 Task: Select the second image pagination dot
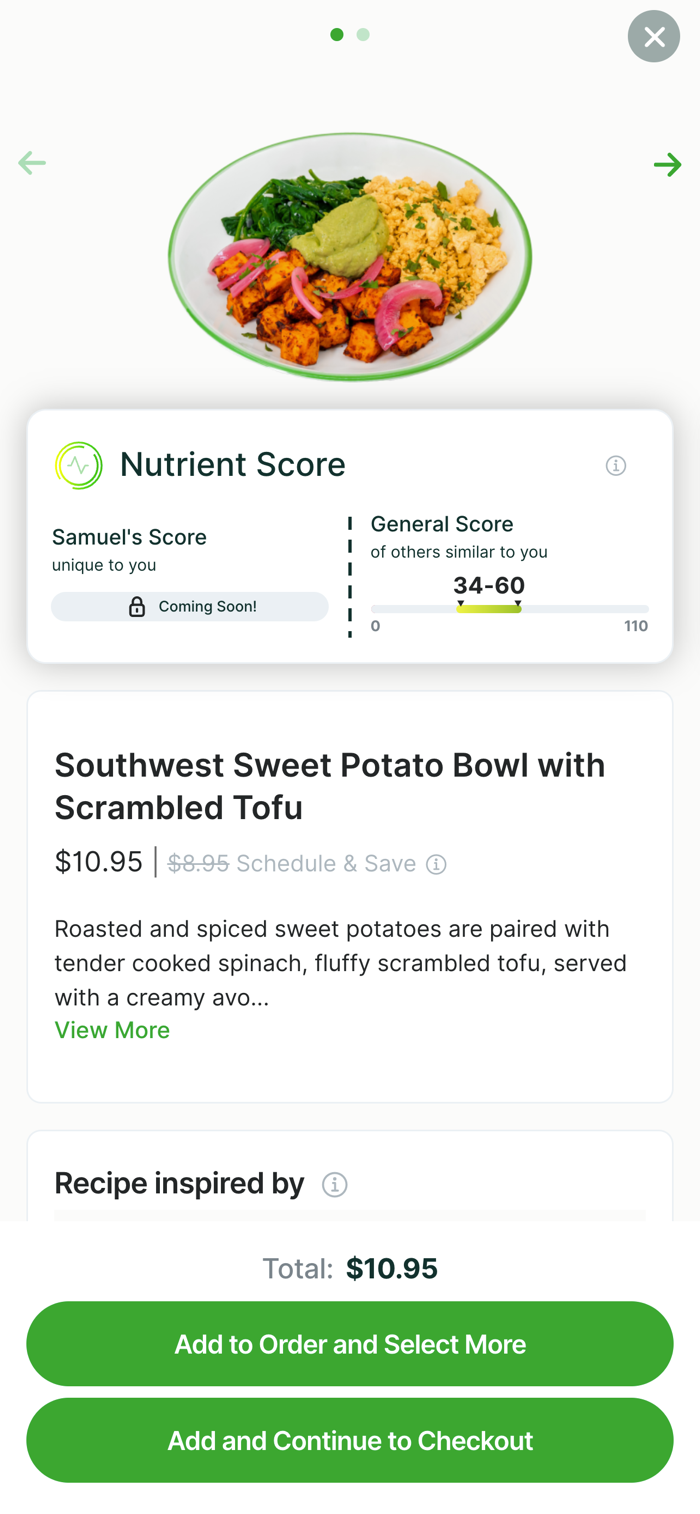(363, 35)
